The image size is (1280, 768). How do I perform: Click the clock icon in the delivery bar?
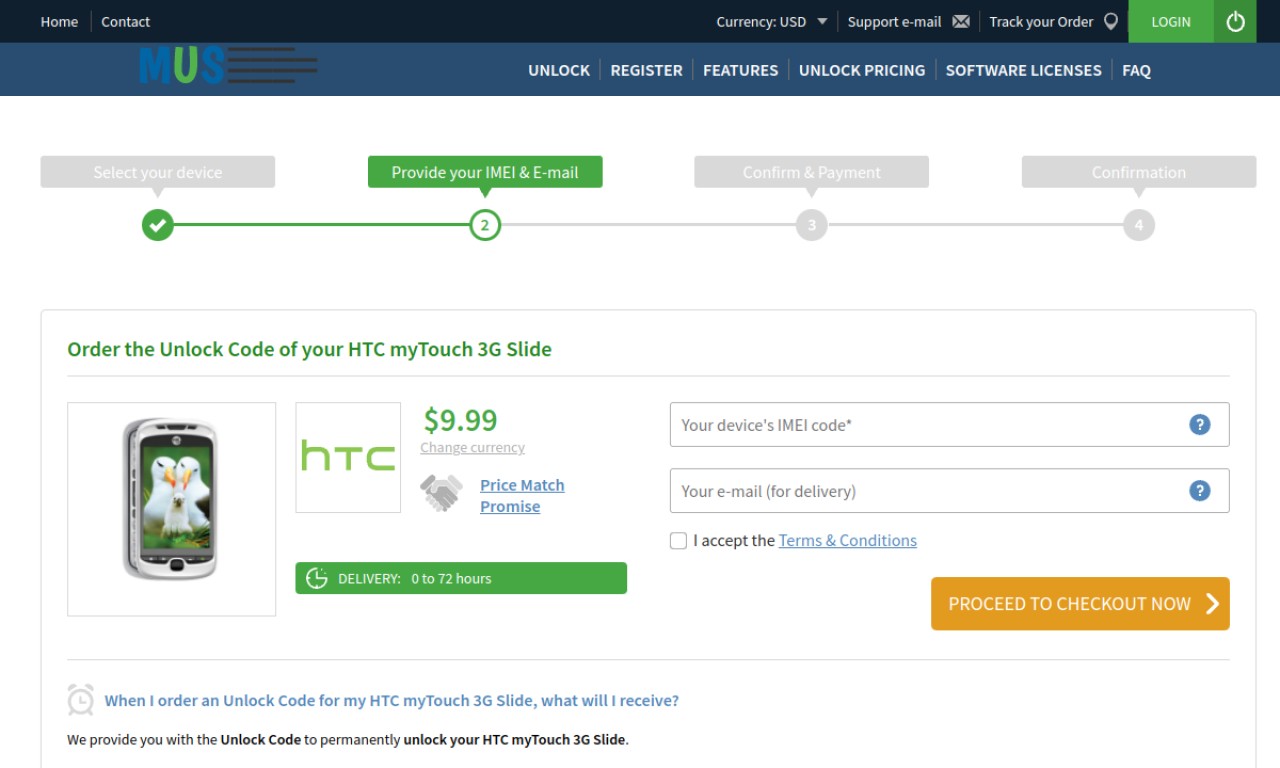click(x=317, y=578)
